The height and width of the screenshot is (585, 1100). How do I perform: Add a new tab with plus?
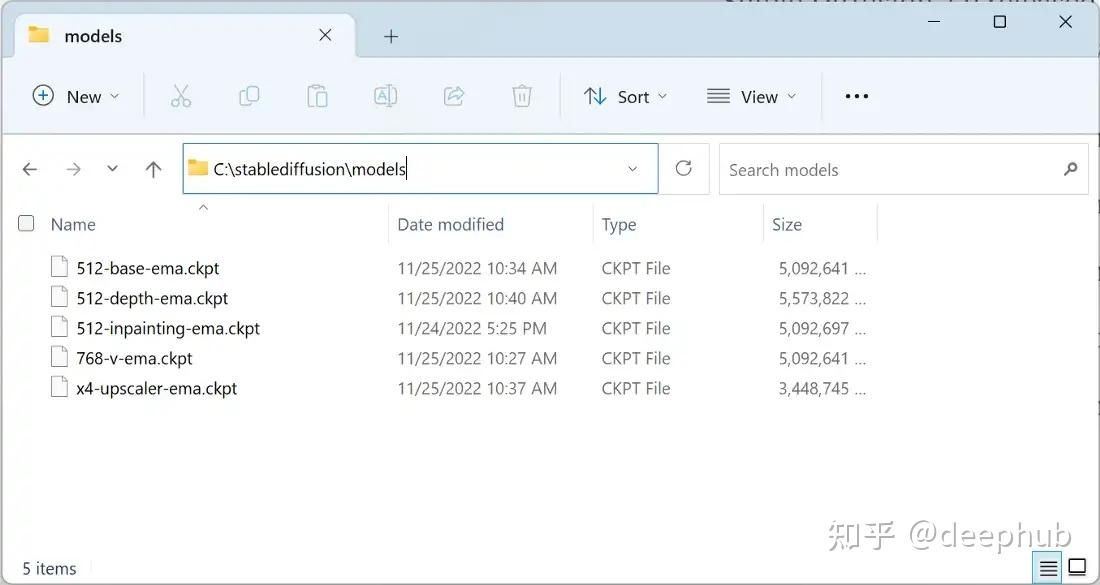click(391, 36)
